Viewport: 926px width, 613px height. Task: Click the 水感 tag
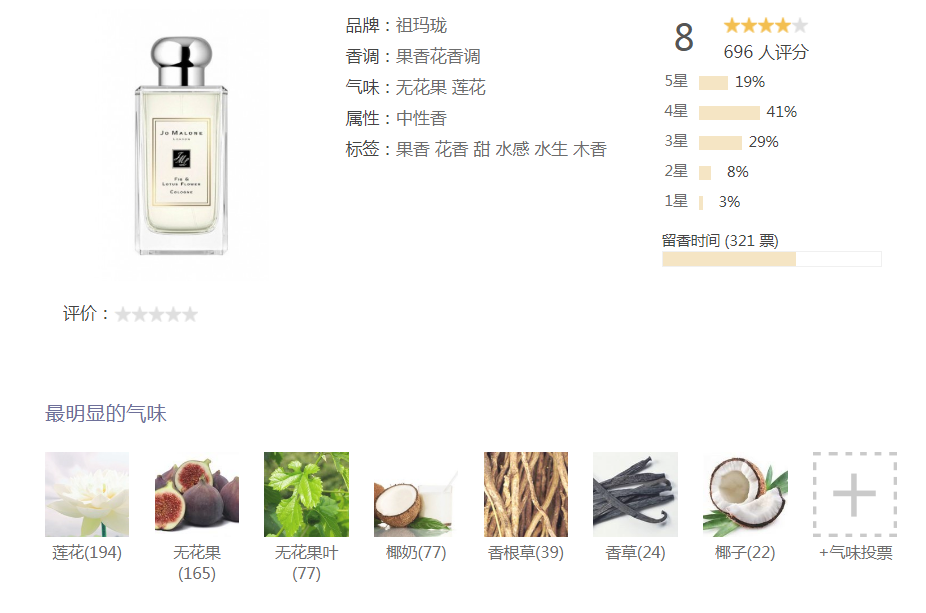[512, 149]
